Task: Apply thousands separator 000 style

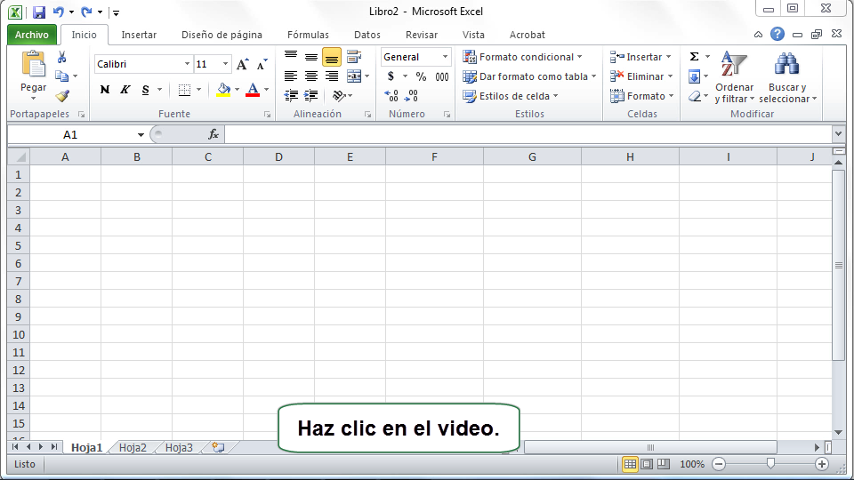Action: tap(442, 77)
